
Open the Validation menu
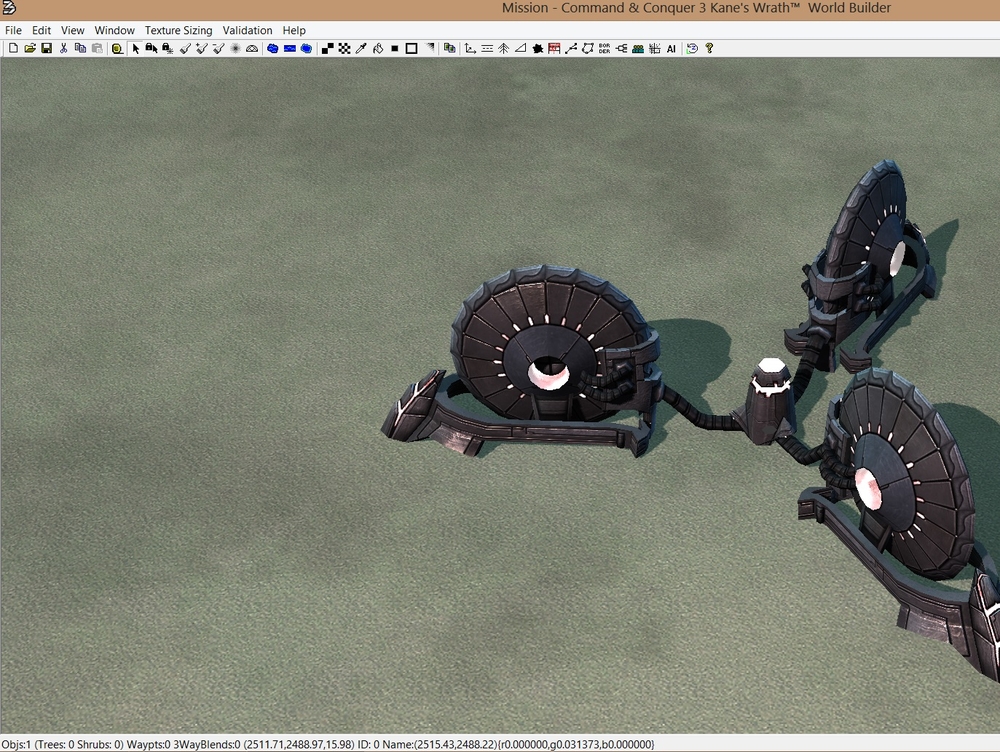247,30
